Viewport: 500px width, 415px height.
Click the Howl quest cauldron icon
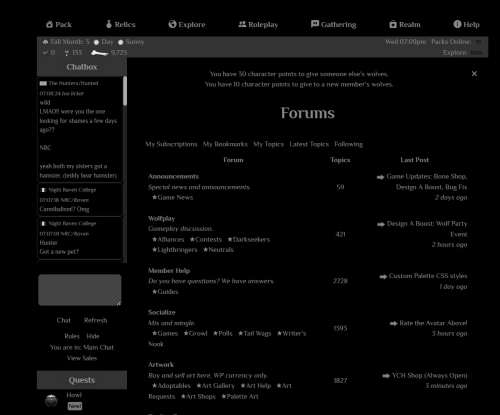[51, 400]
